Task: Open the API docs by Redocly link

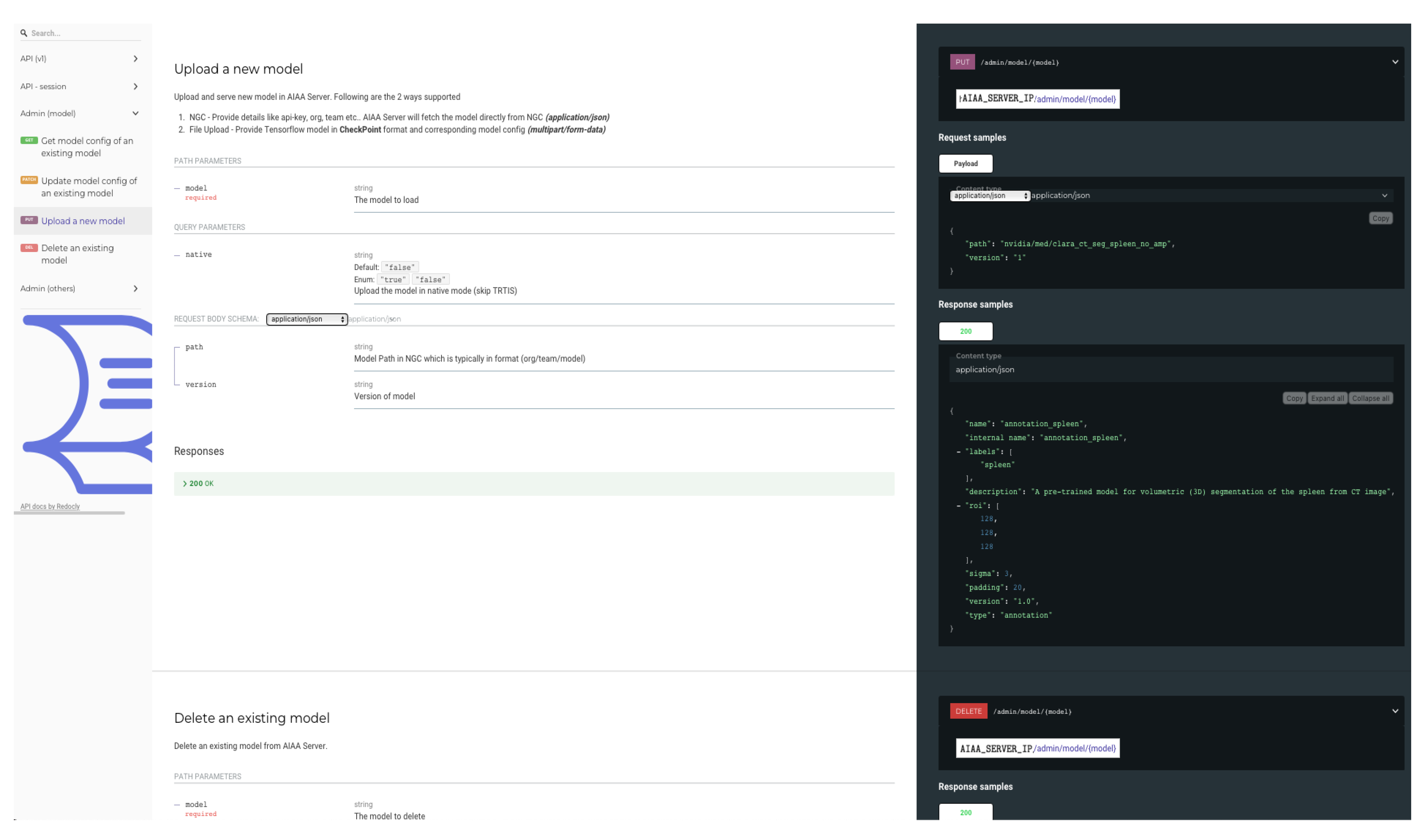Action: [51, 507]
